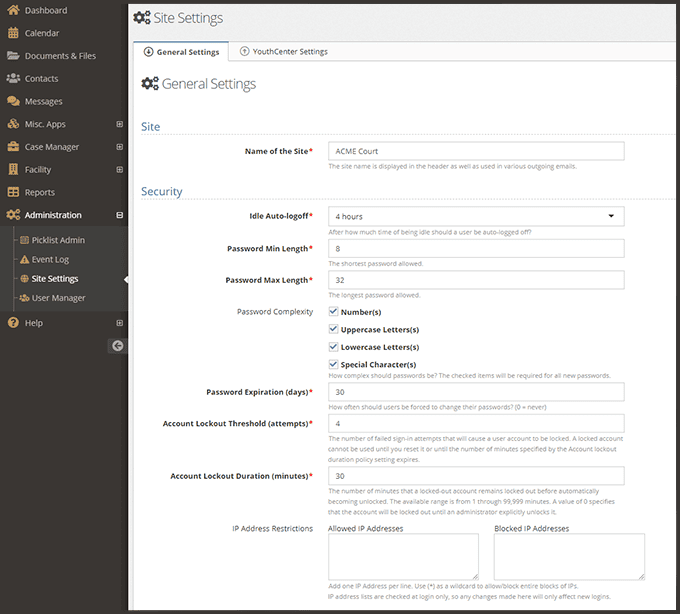The height and width of the screenshot is (614, 680).
Task: Click the Blocked IP Addresses text area
Action: coord(569,557)
